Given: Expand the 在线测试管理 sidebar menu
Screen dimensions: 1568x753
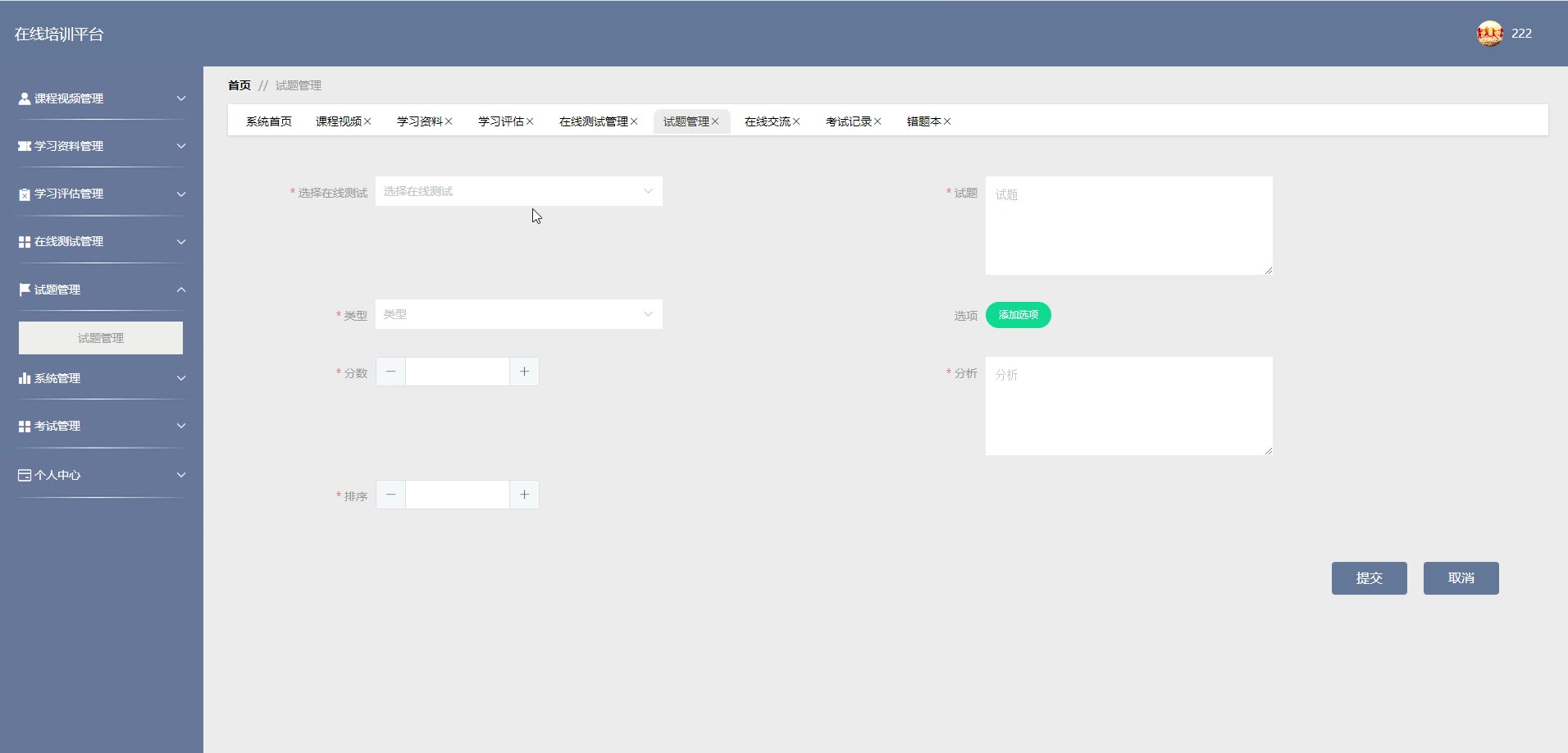Looking at the screenshot, I should tap(181, 242).
